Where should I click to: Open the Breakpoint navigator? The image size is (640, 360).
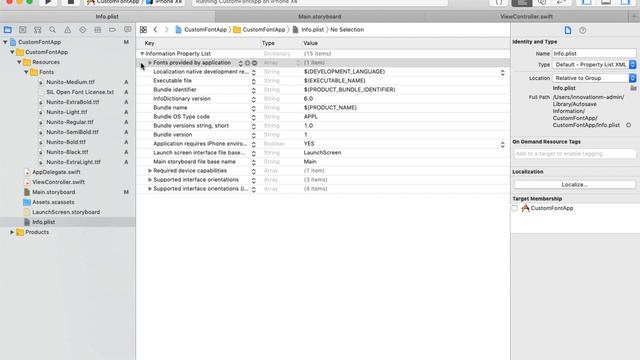coord(112,30)
